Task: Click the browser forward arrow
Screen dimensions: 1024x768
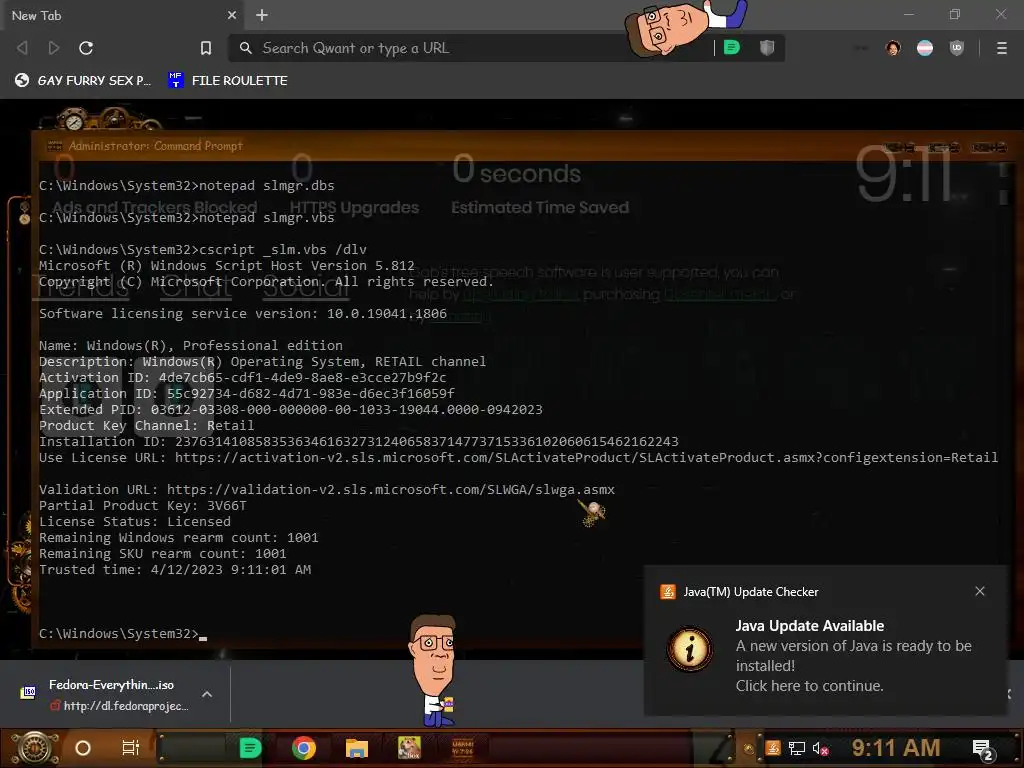Action: tap(54, 48)
